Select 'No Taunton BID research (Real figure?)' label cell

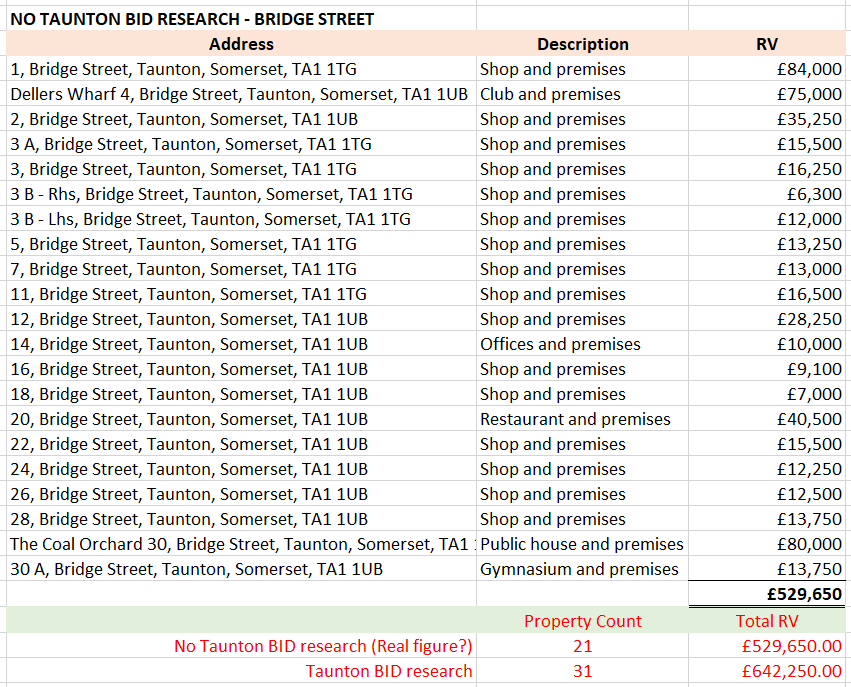pyautogui.click(x=242, y=645)
